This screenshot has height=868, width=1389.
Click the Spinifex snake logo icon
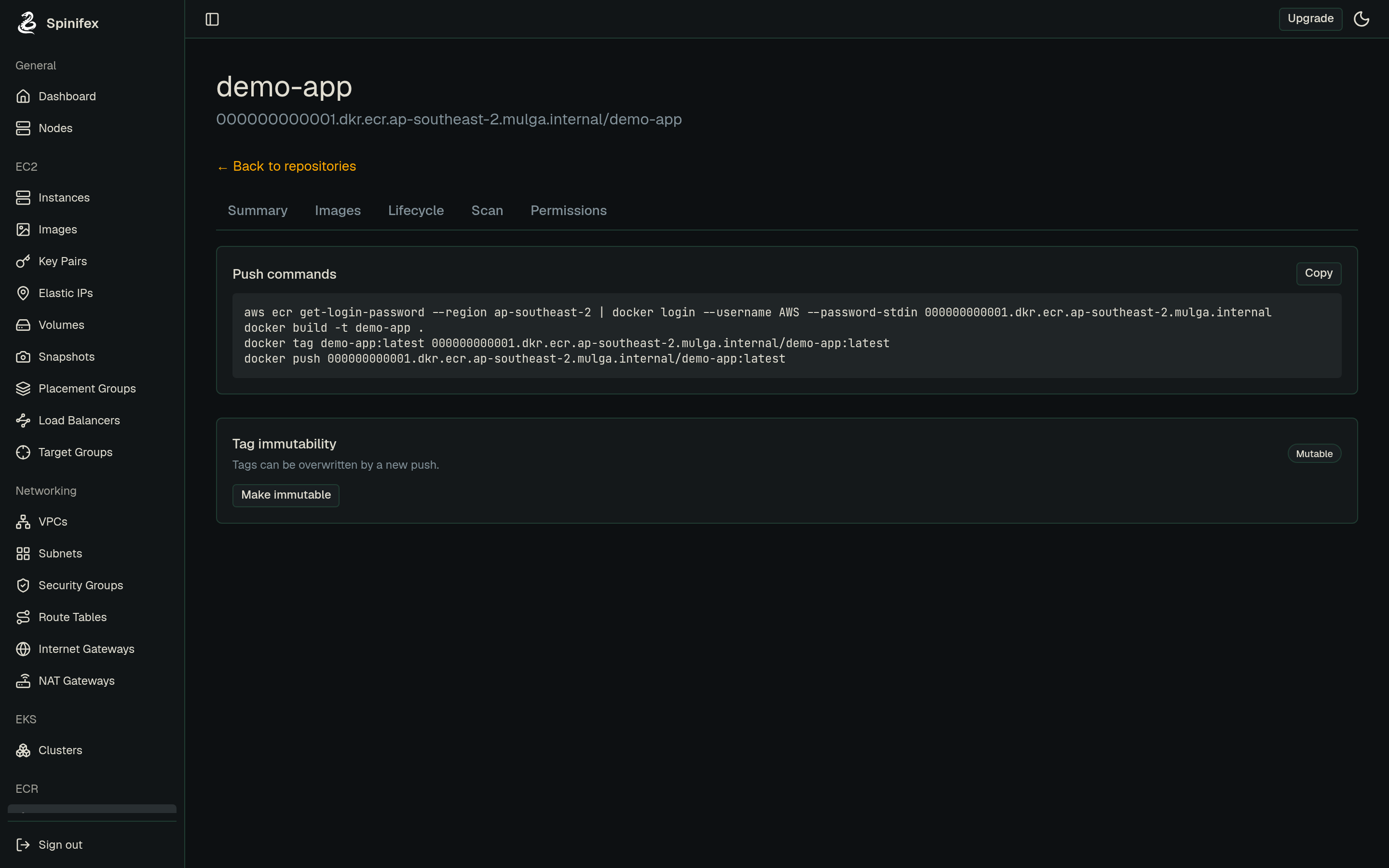(27, 23)
